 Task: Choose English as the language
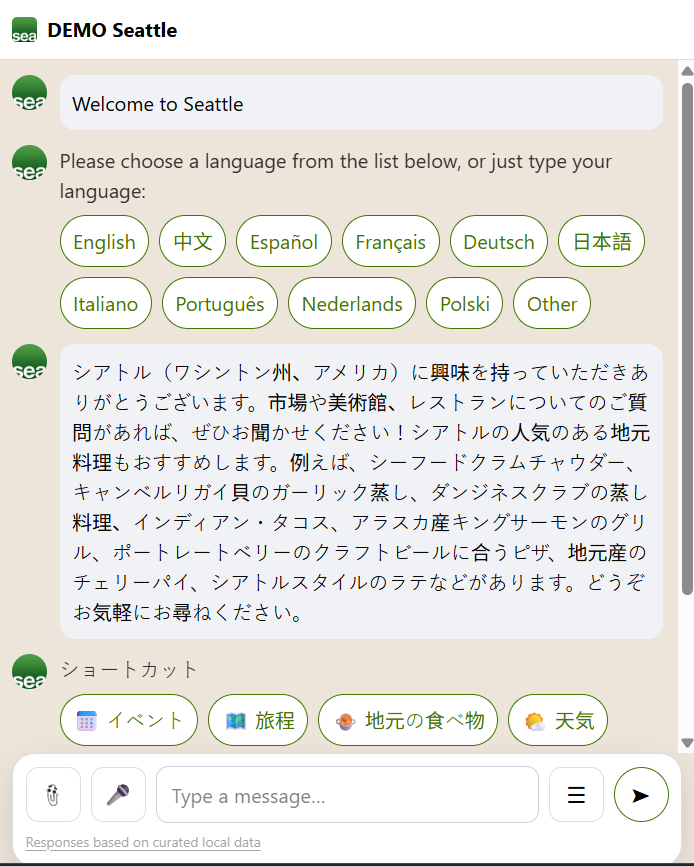[x=104, y=242]
